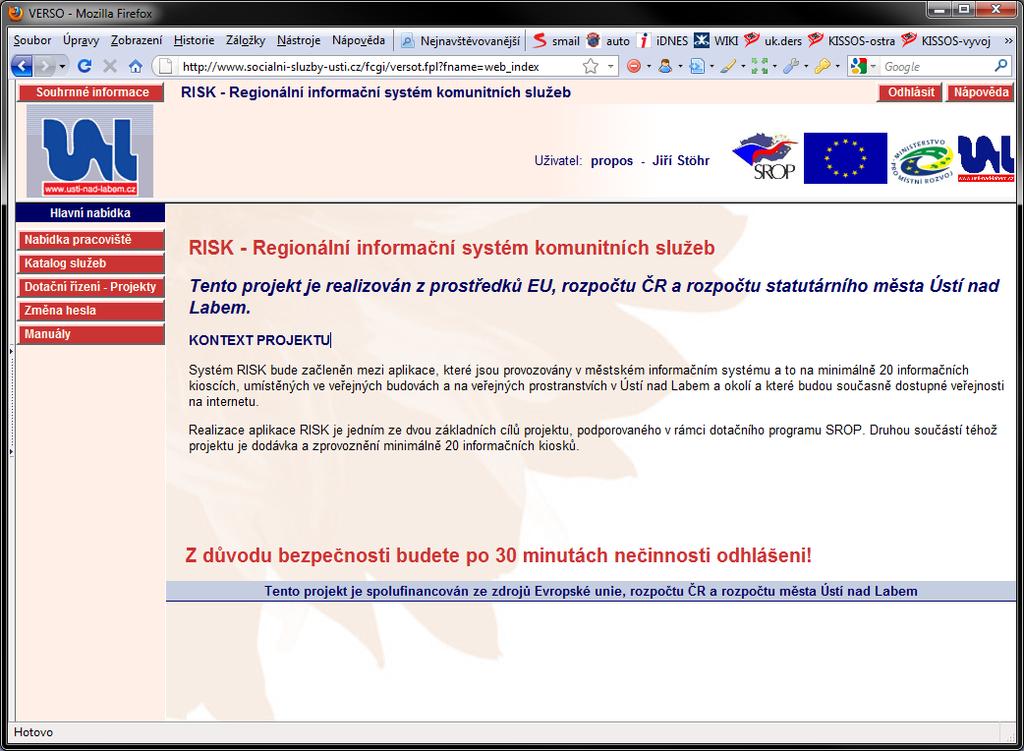Viewport: 1024px width, 751px height.
Task: Click the Google search input field
Action: tap(937, 67)
